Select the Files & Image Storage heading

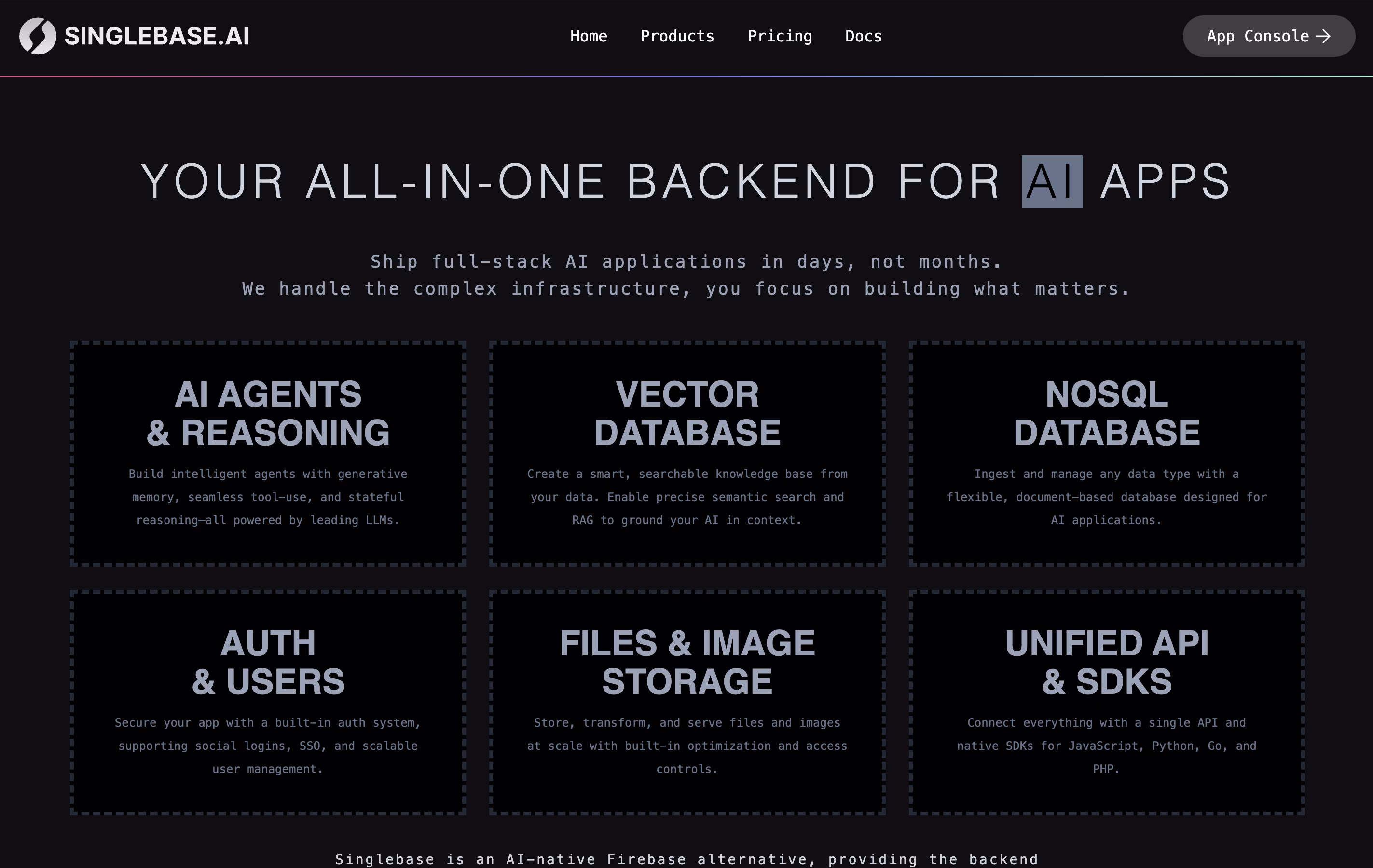tap(687, 662)
